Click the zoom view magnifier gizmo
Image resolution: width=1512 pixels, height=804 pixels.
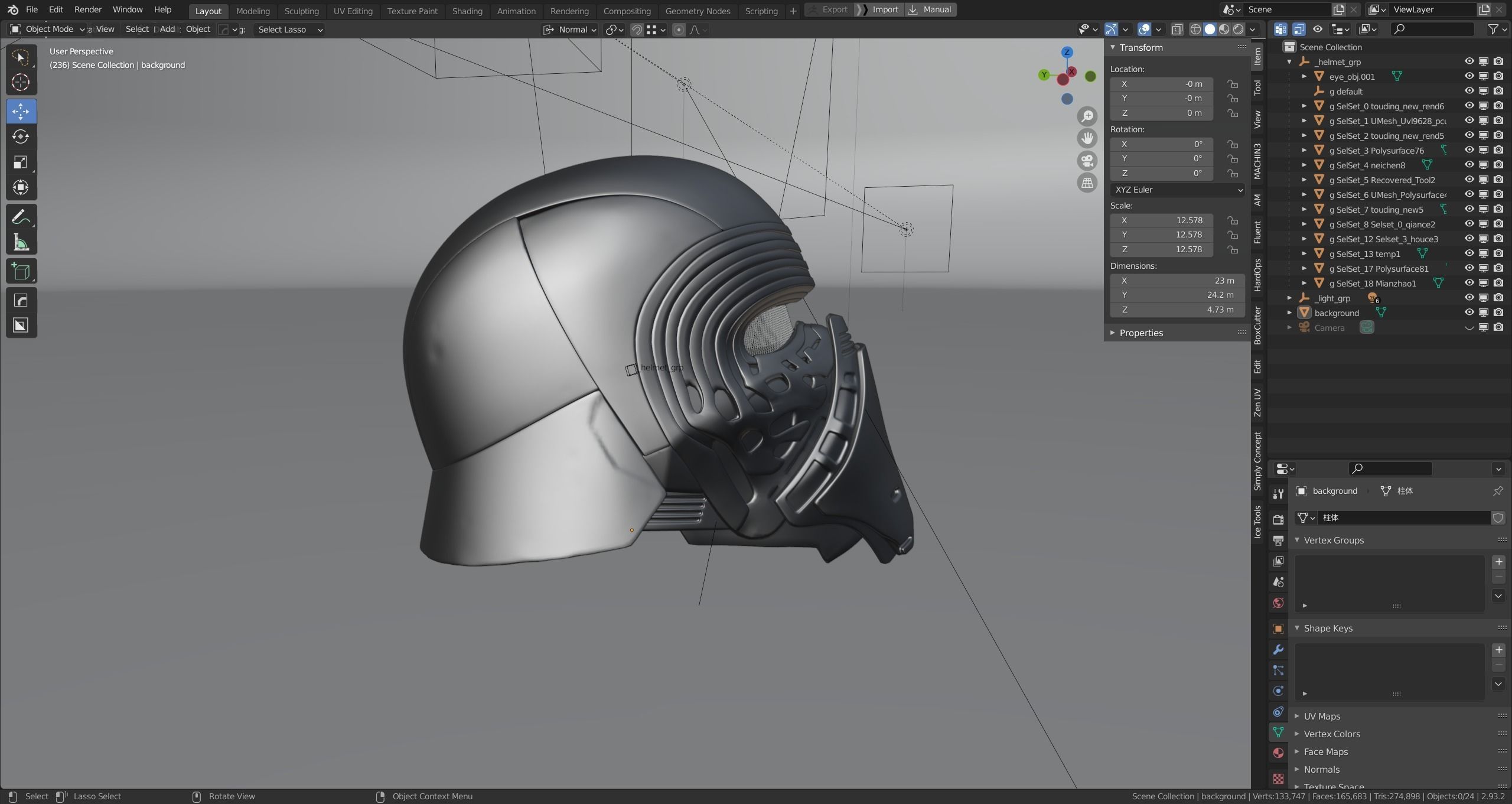pos(1087,116)
